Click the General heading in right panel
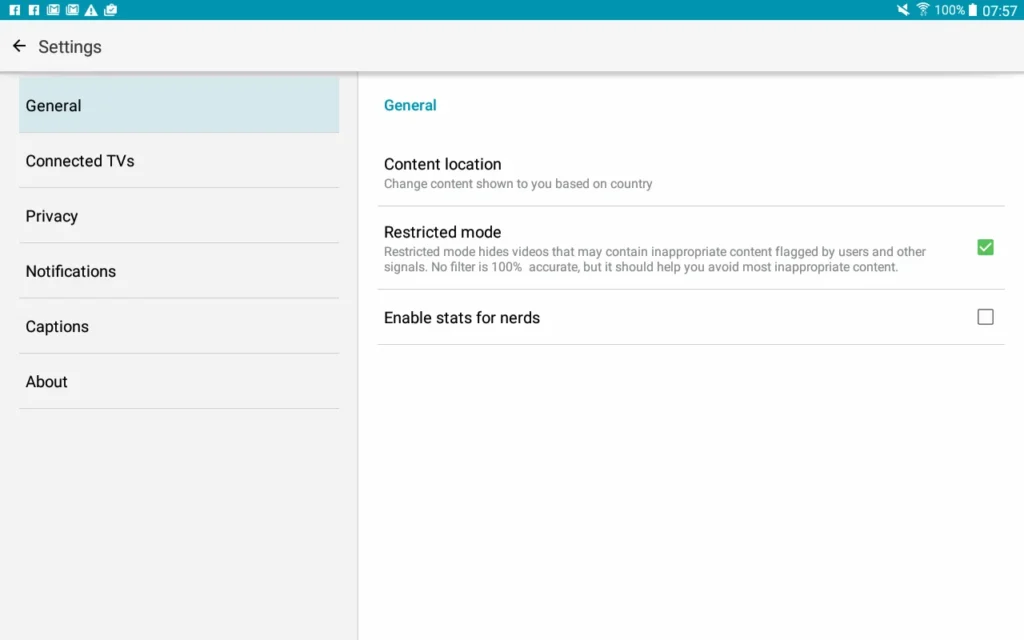 coord(410,104)
